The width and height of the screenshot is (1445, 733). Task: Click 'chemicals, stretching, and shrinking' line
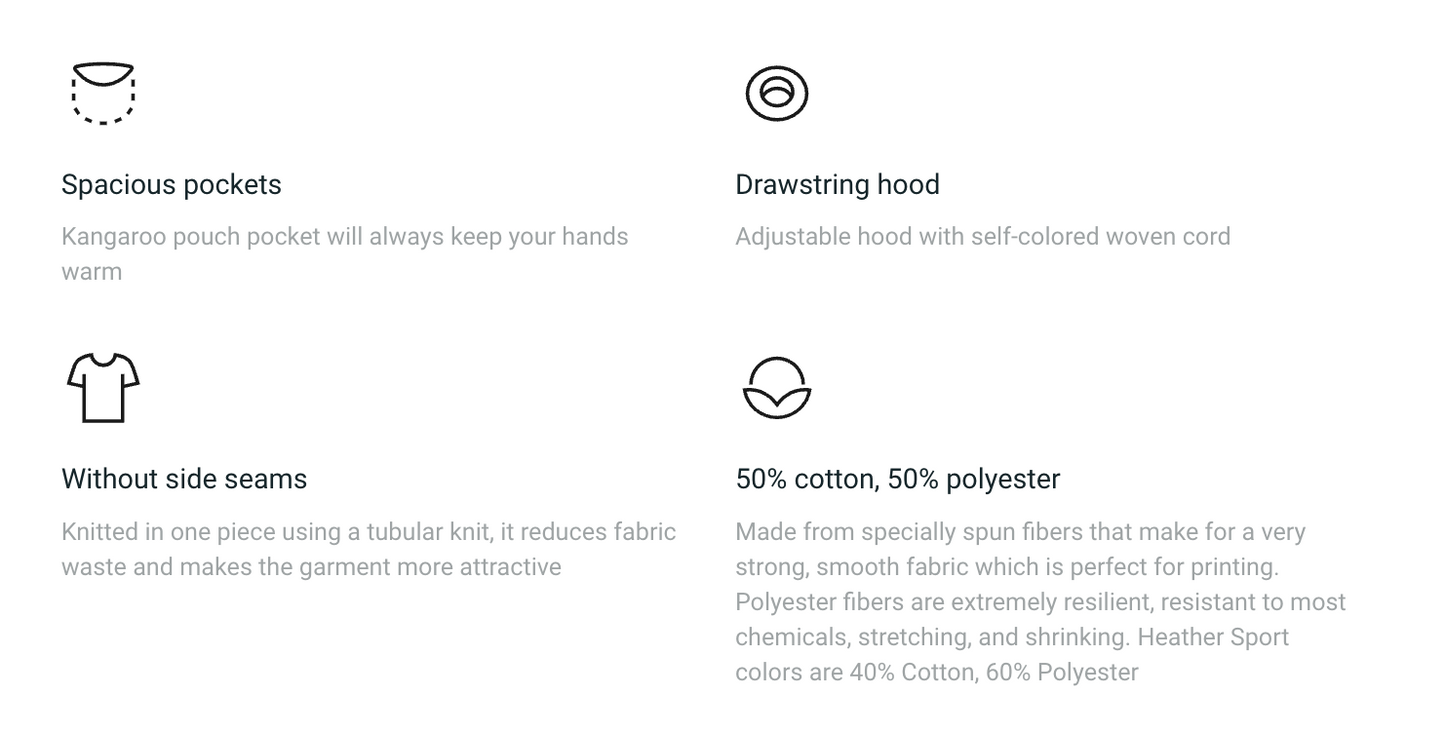click(933, 637)
